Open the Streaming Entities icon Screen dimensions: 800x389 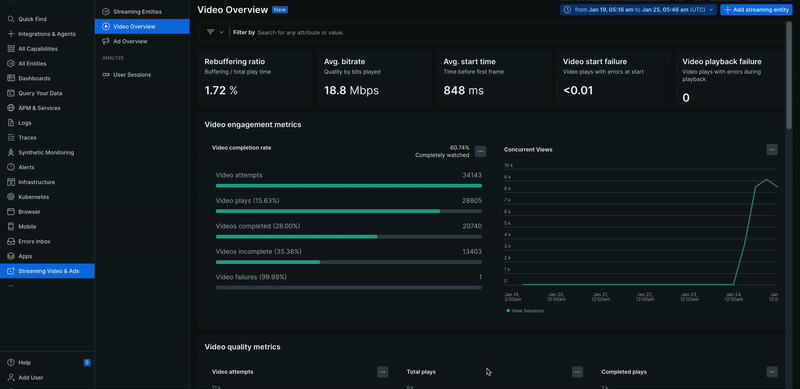click(x=106, y=11)
